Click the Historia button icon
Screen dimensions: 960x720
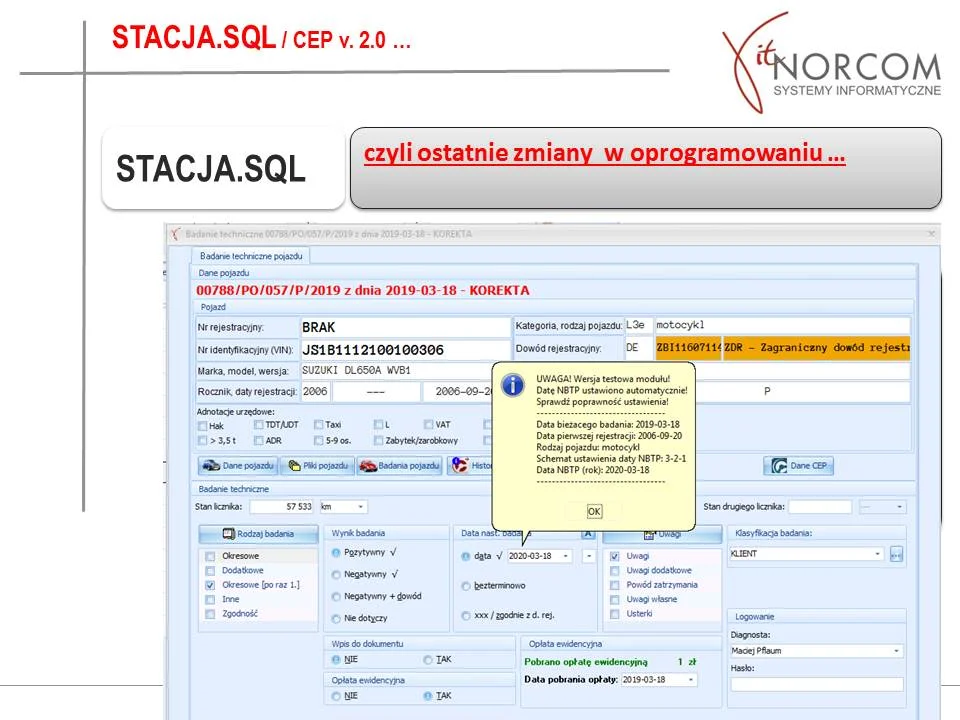click(x=460, y=466)
